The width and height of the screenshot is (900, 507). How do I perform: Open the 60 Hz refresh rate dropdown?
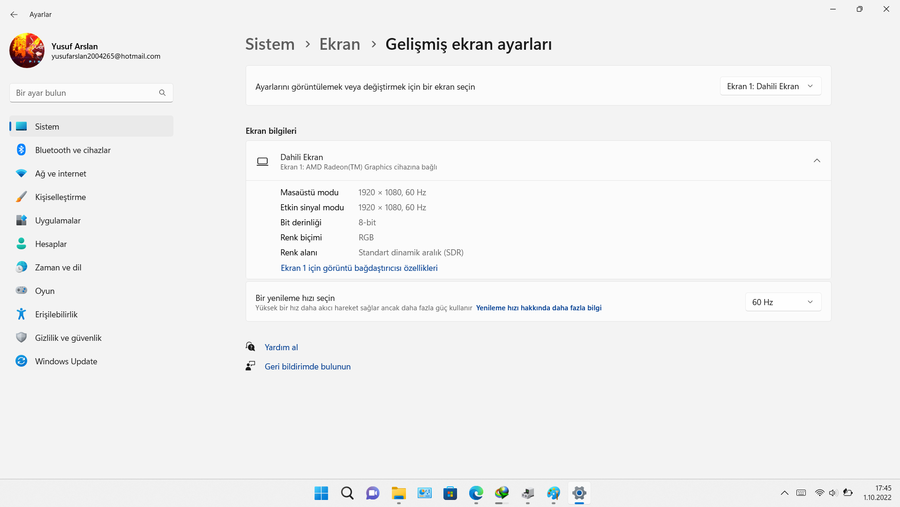pyautogui.click(x=782, y=302)
